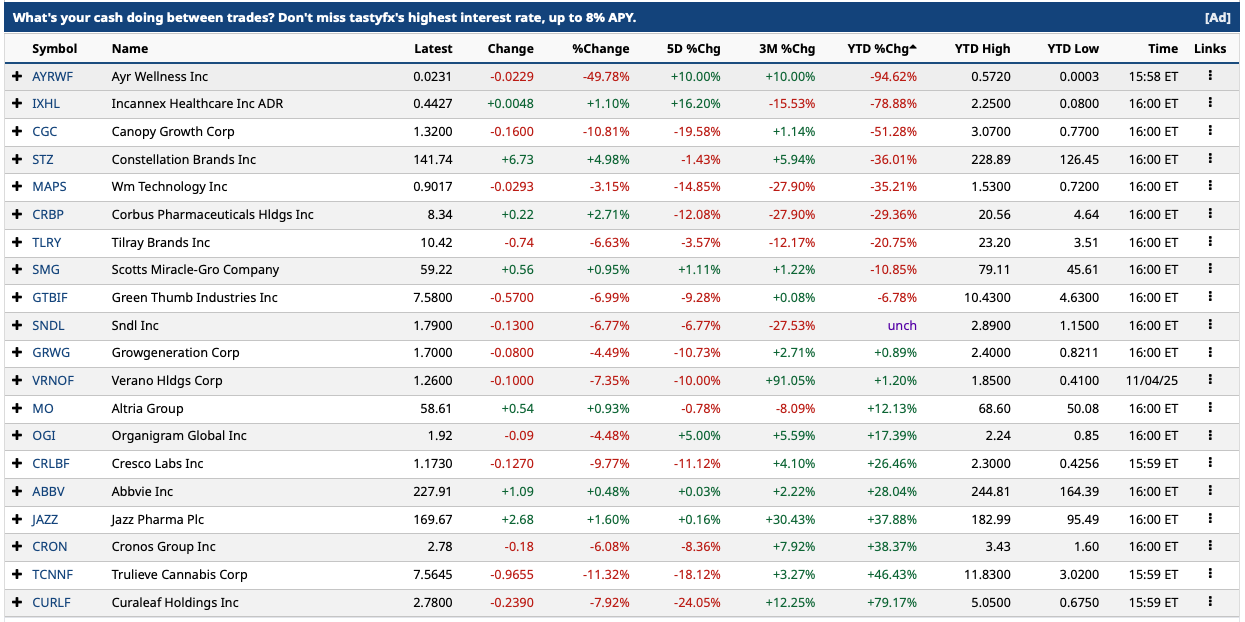Screen dimensions: 1245x622
Task: Sort by YTD High column header
Action: tap(982, 48)
